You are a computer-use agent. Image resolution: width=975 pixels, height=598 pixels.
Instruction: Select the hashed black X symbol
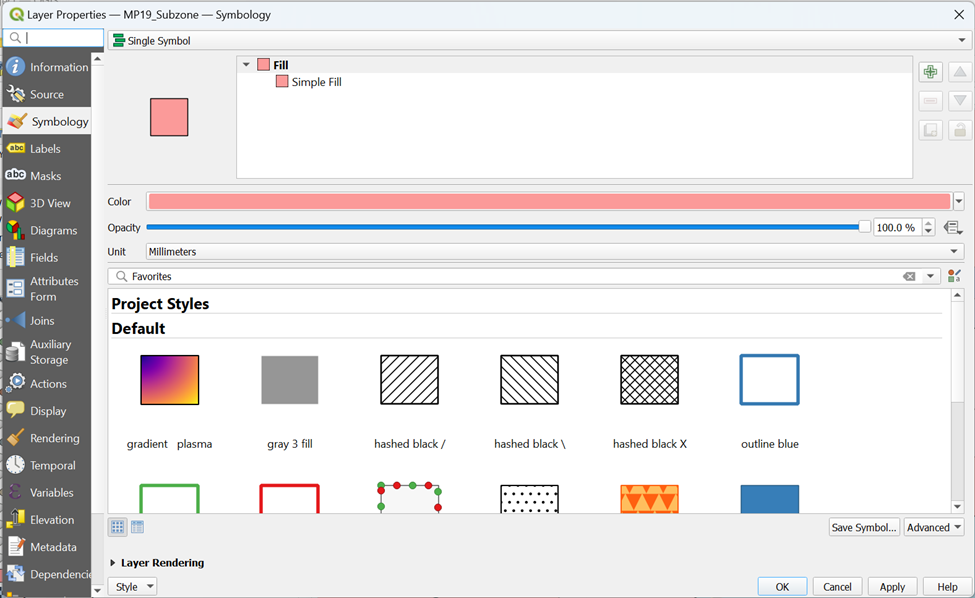pos(649,381)
